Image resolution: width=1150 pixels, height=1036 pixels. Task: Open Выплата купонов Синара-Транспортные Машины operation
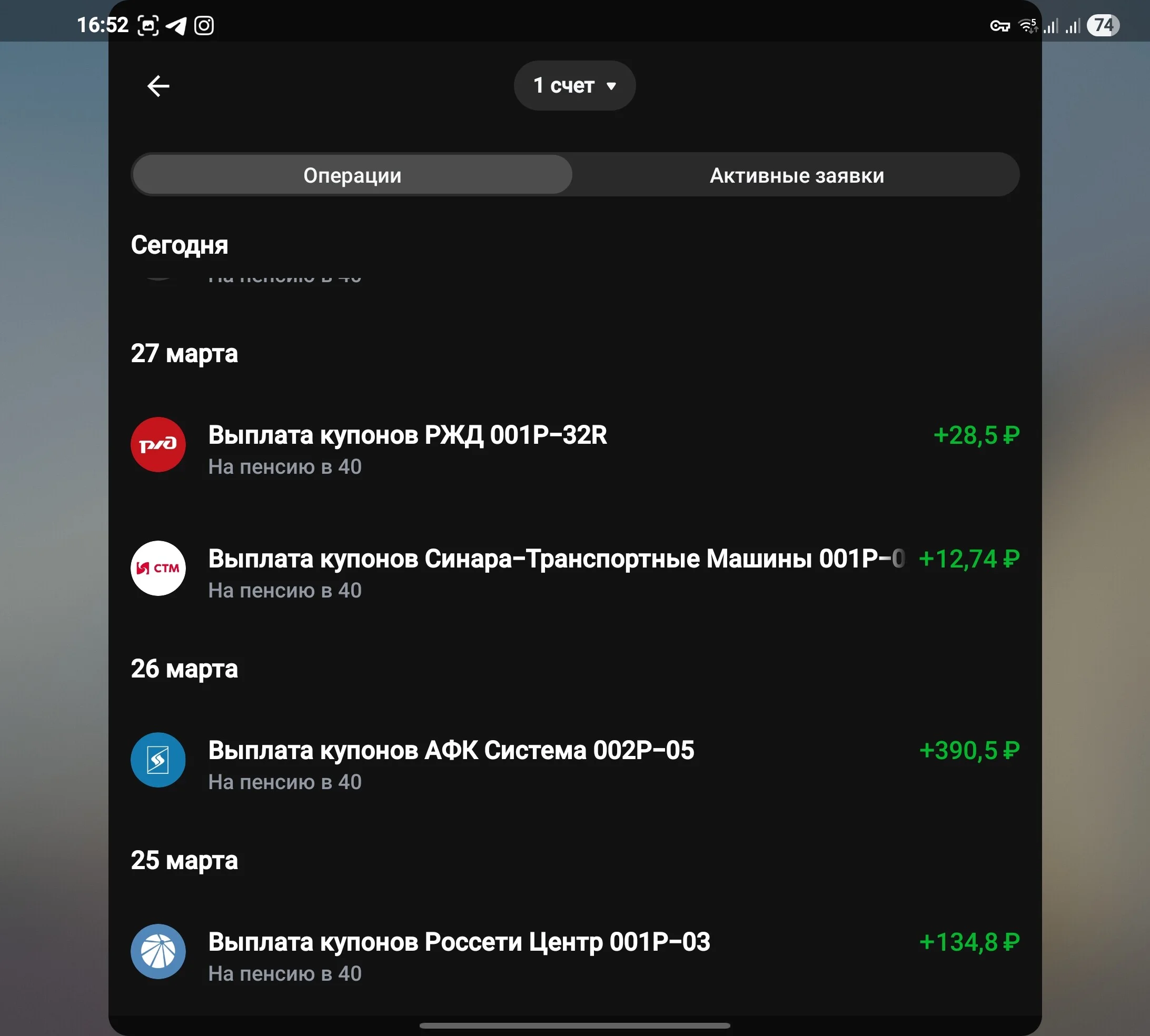point(575,573)
